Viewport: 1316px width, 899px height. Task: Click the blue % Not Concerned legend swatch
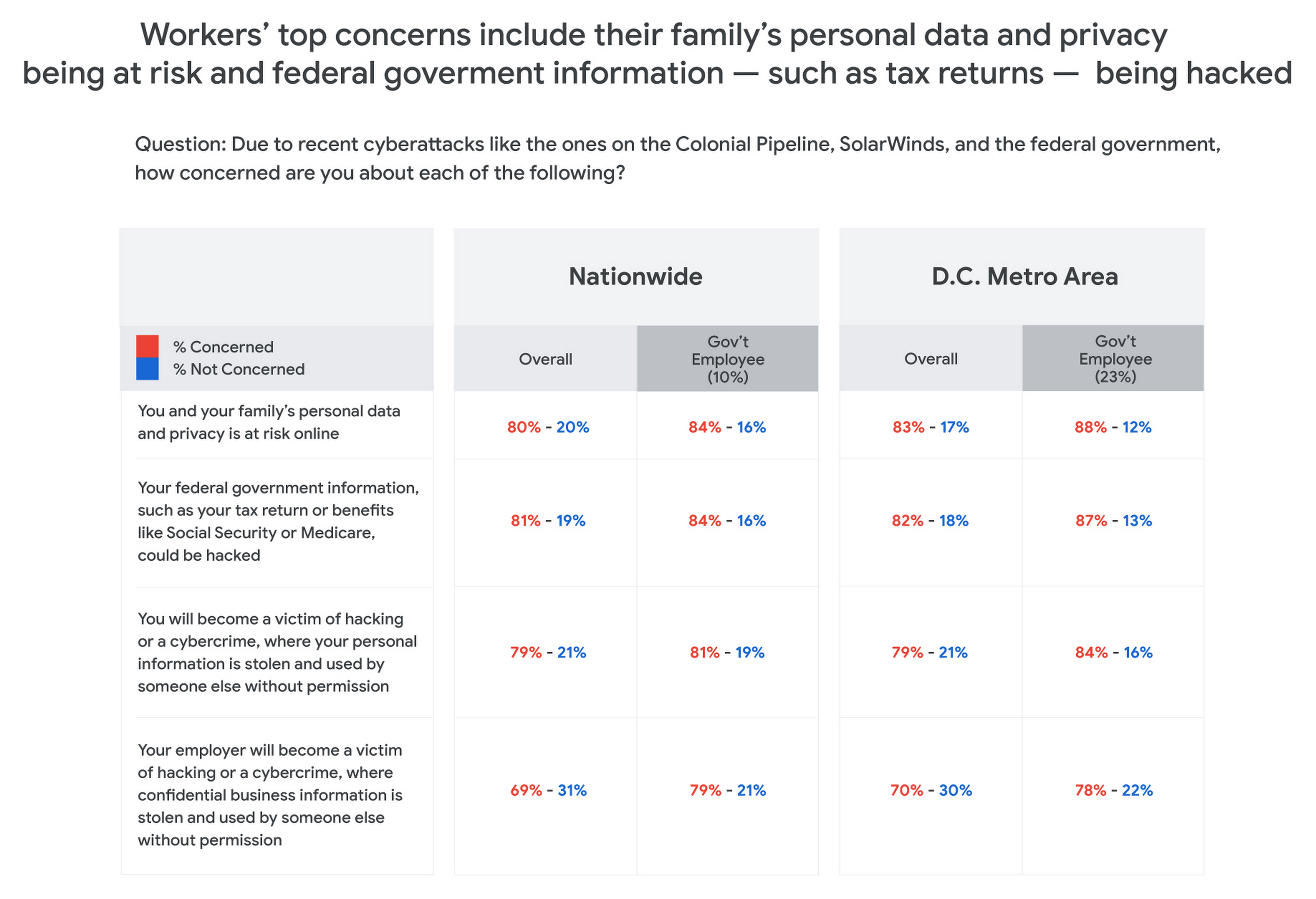pos(147,368)
